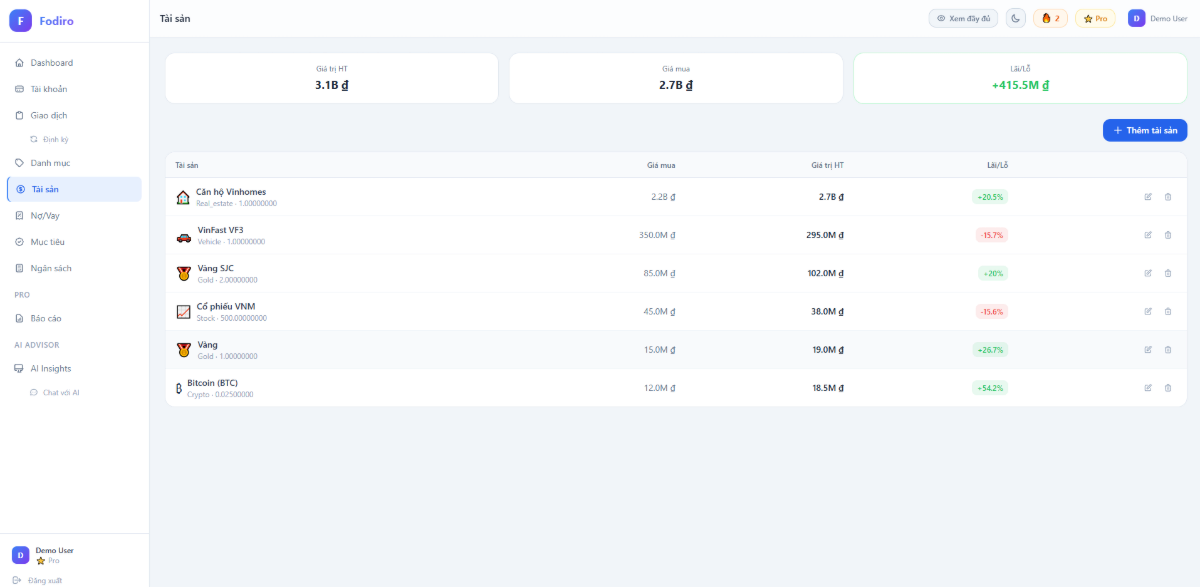Click Đăng xuất to log out
The width and height of the screenshot is (1200, 587).
pyautogui.click(x=44, y=578)
